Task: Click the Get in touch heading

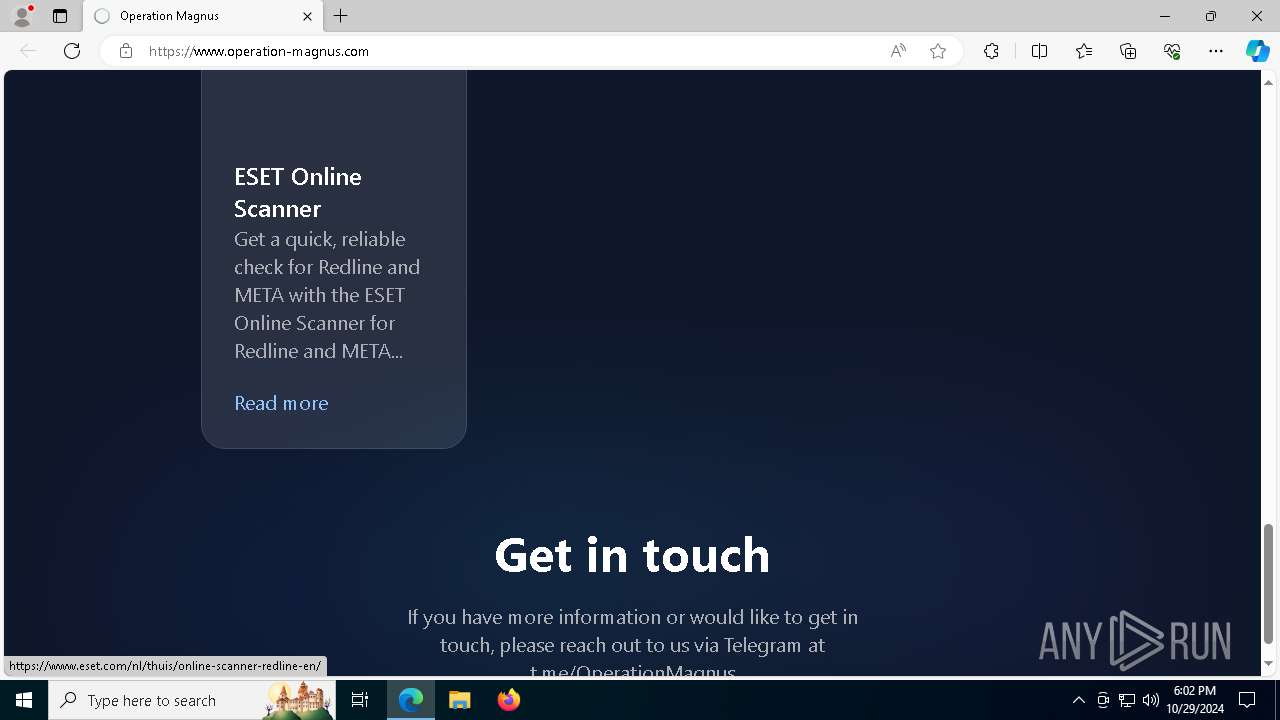Action: [x=632, y=554]
